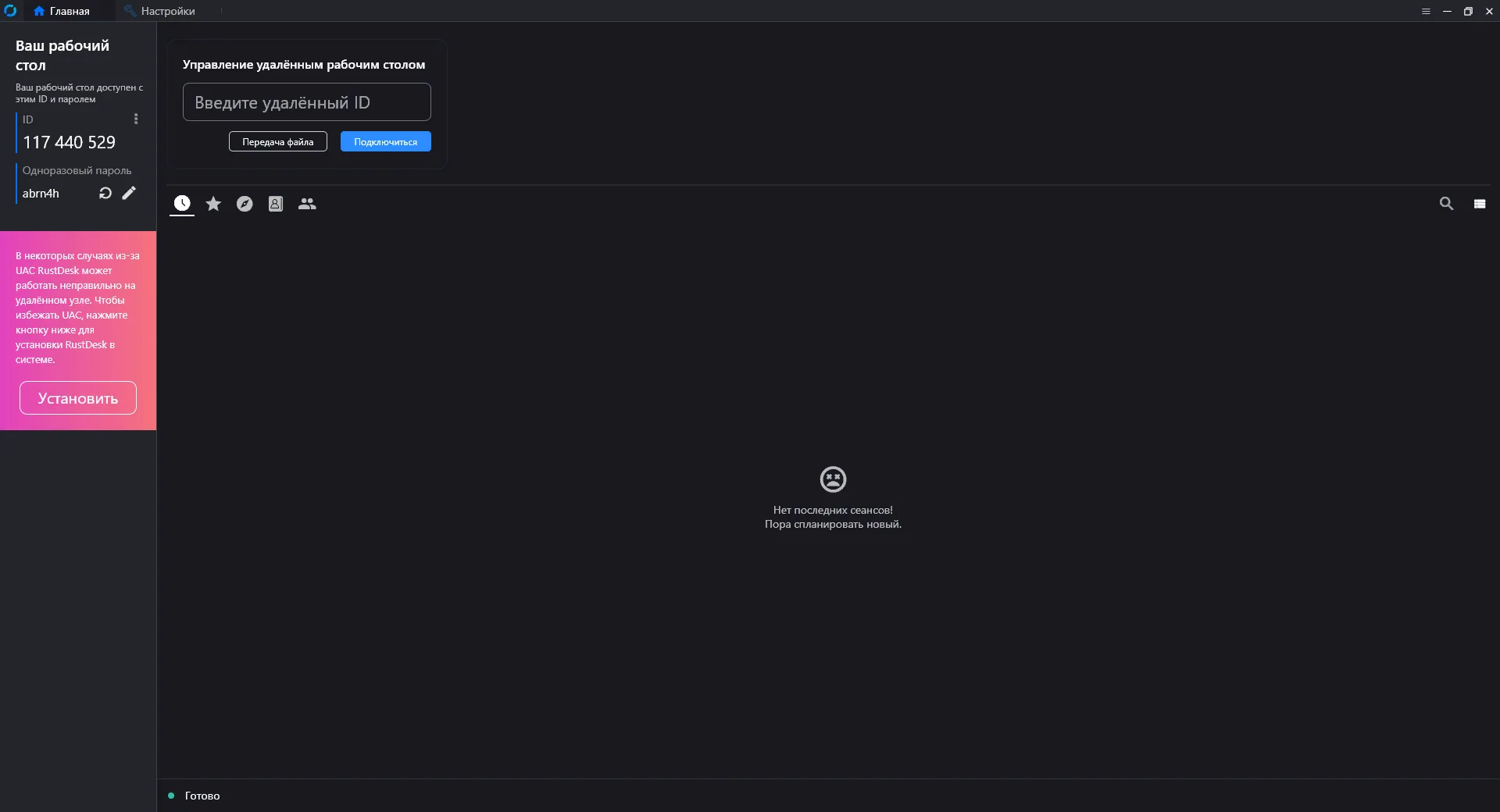Refresh the one-time password
Screen dimensions: 1500x812
105,193
